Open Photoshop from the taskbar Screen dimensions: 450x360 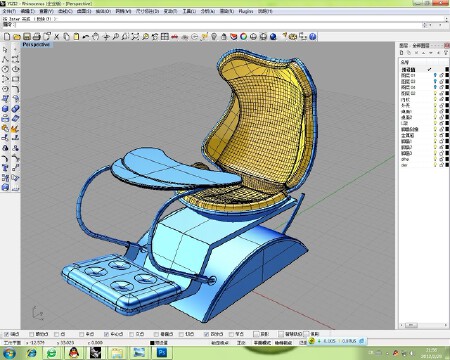point(162,353)
